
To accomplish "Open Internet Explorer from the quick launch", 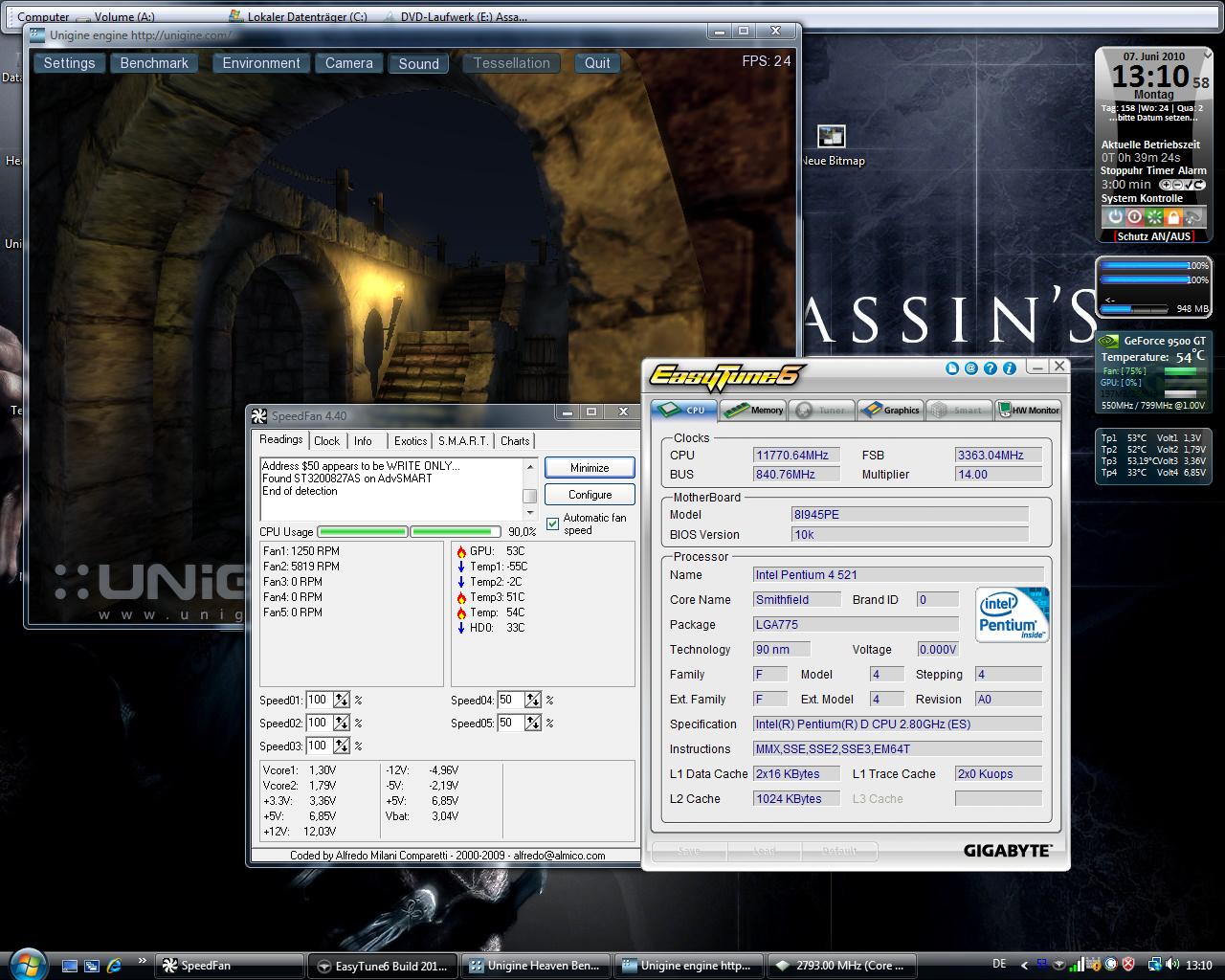I will pyautogui.click(x=114, y=965).
